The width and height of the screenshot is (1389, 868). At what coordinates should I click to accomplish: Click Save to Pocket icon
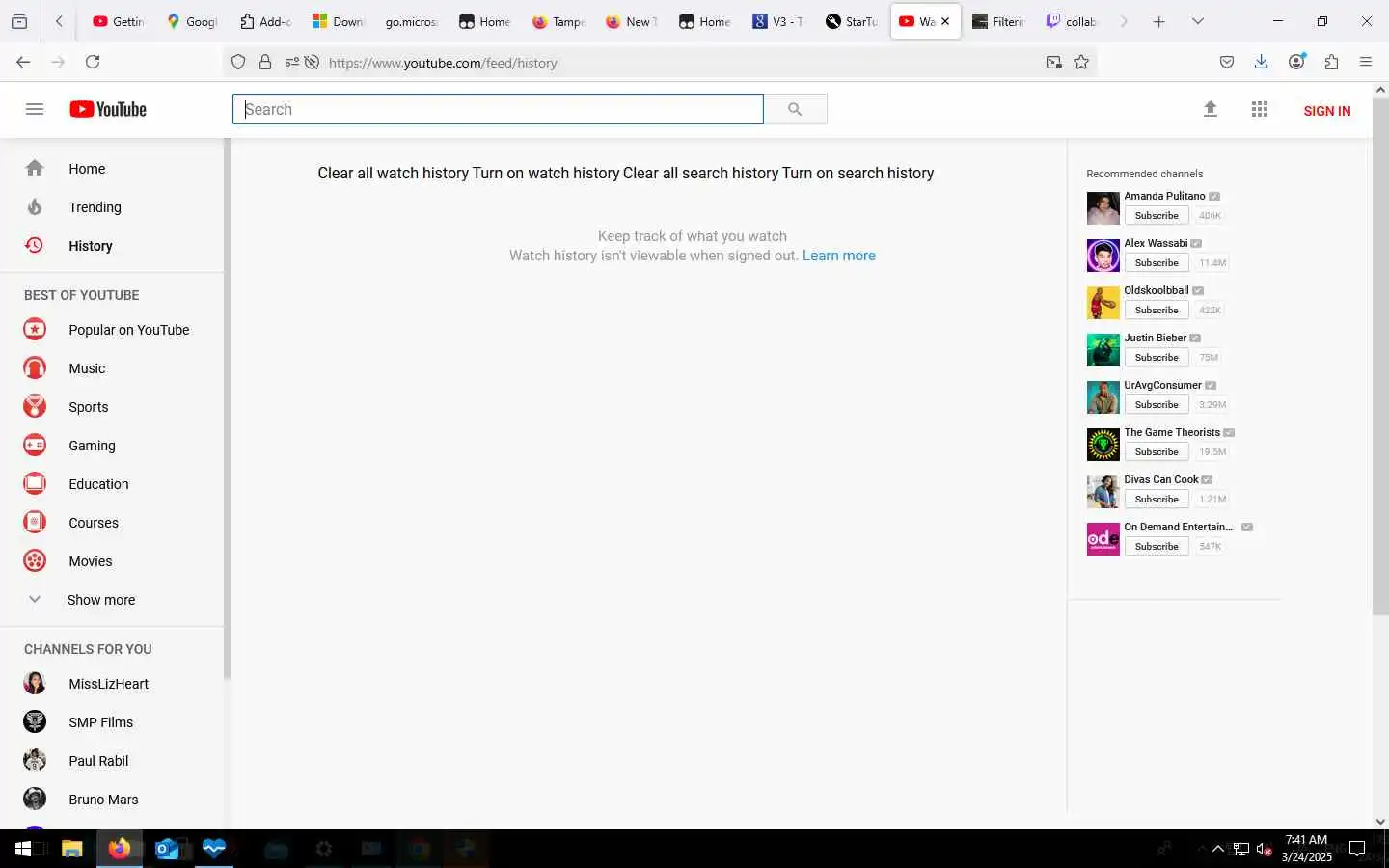point(1227,62)
